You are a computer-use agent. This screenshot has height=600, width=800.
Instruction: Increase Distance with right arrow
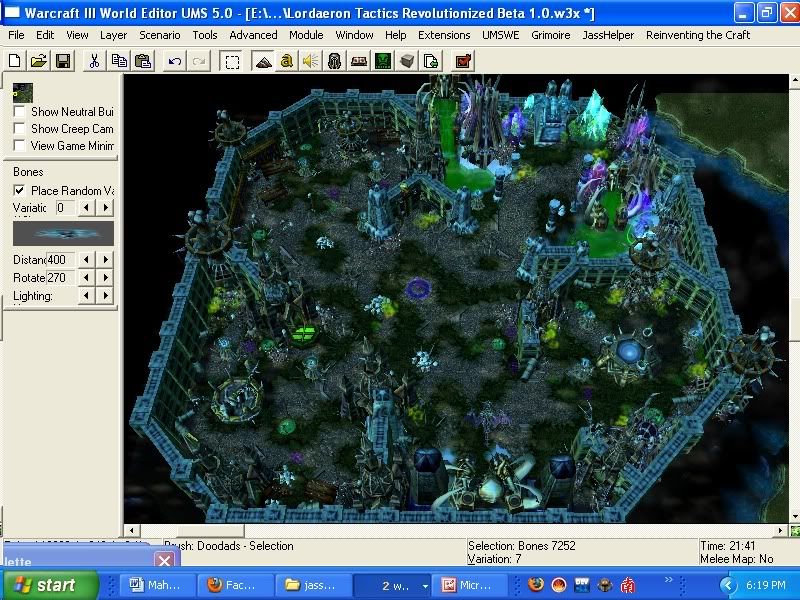106,260
